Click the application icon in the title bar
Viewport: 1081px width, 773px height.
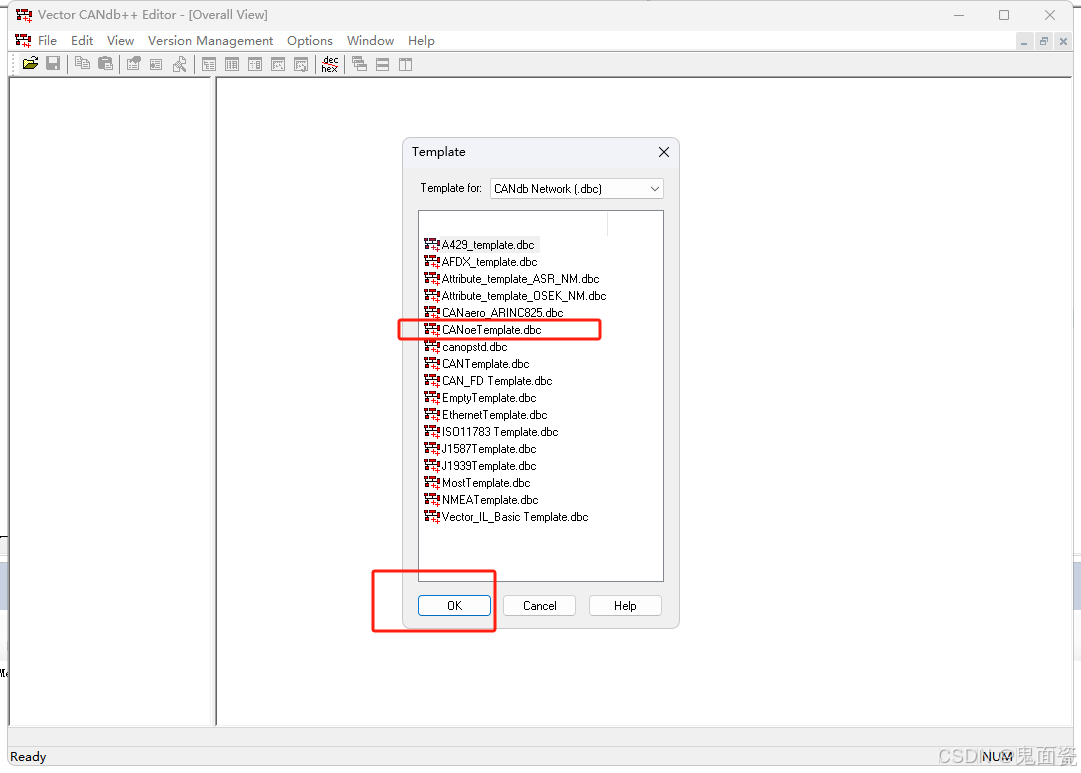pyautogui.click(x=23, y=14)
